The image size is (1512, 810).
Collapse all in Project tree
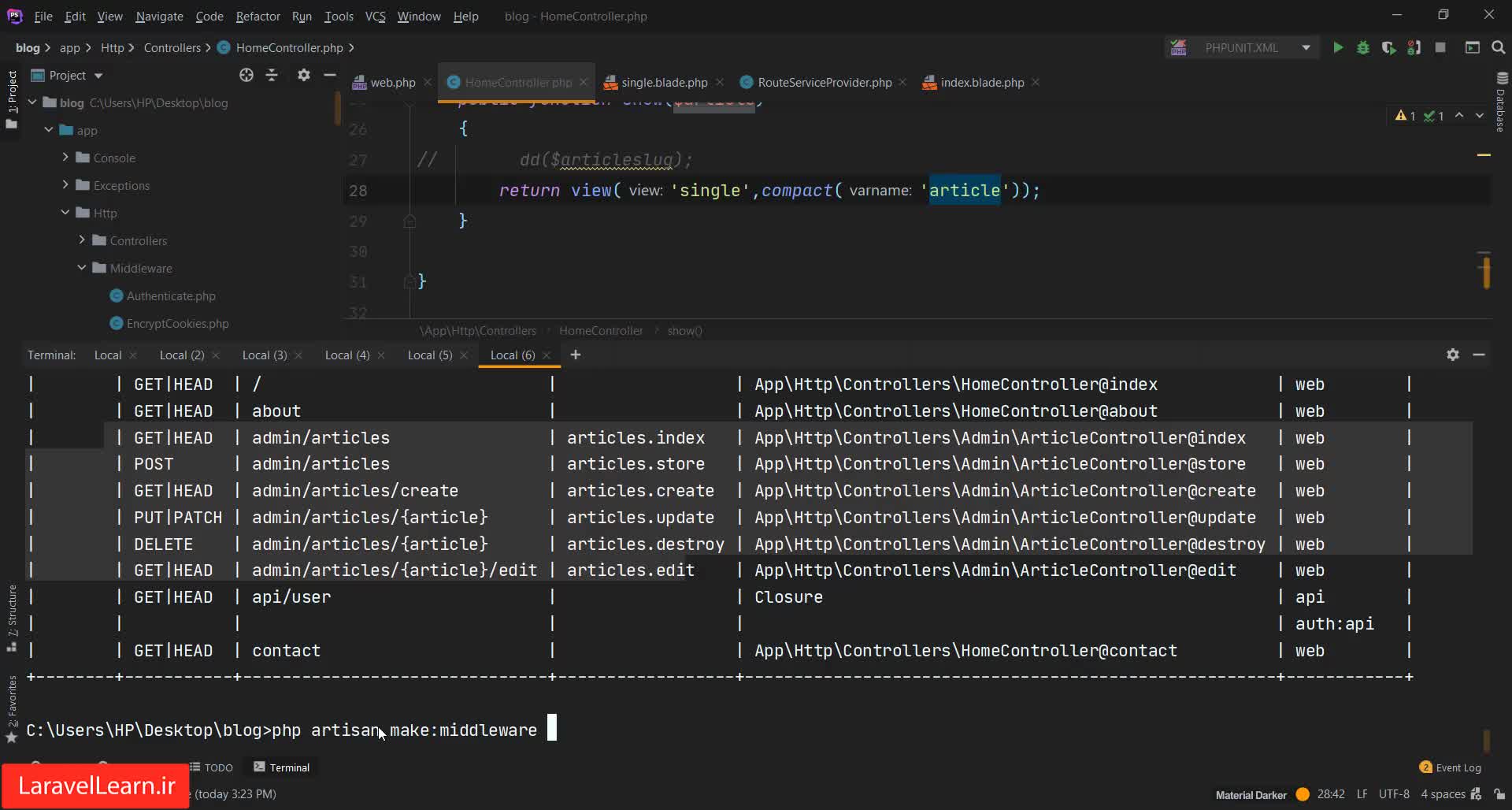272,75
